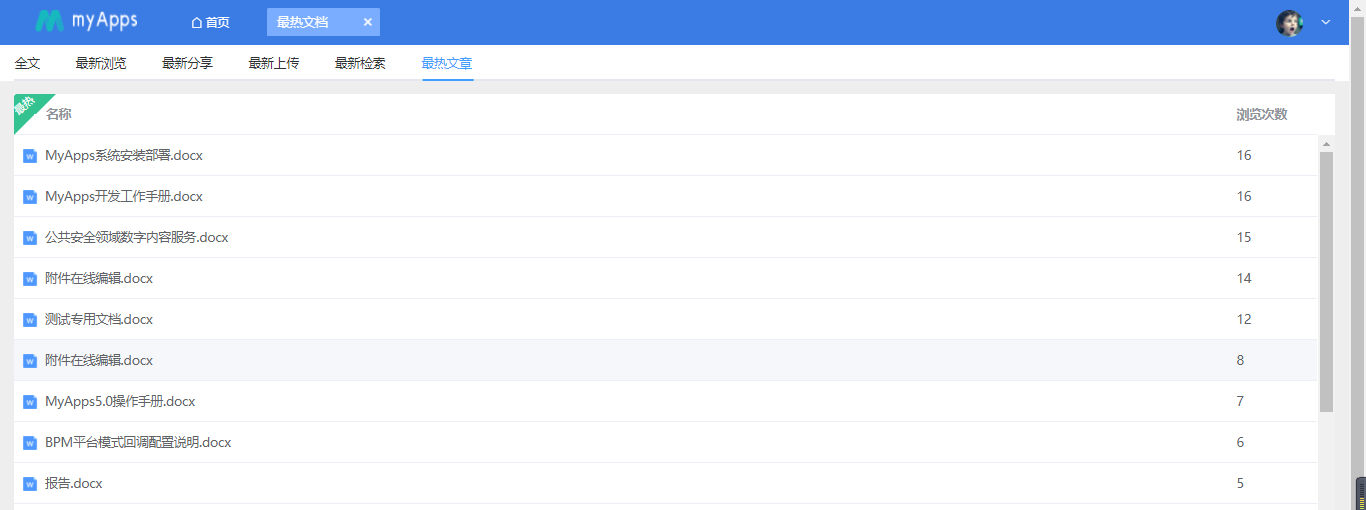Click the 名称 column header
Viewport: 1366px width, 510px height.
[59, 114]
